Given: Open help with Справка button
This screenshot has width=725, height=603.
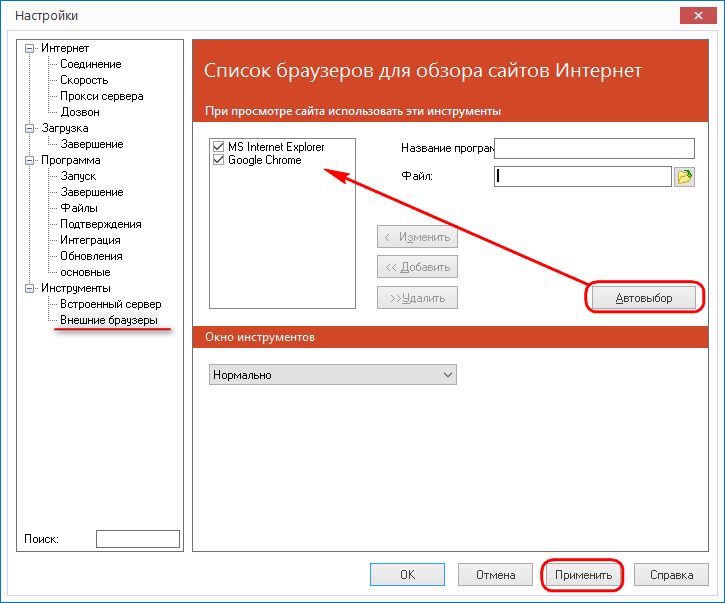Looking at the screenshot, I should point(671,575).
